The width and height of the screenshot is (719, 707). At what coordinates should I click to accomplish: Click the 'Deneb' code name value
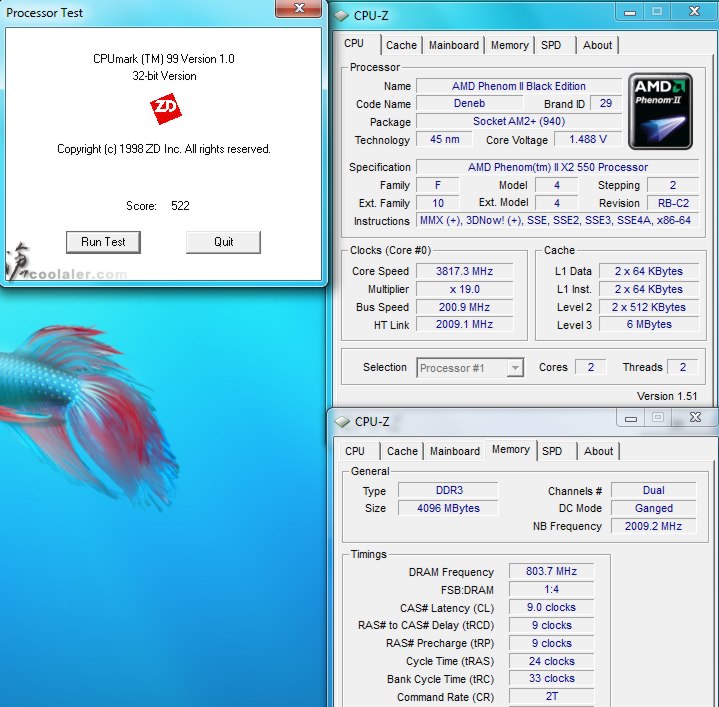click(x=469, y=104)
